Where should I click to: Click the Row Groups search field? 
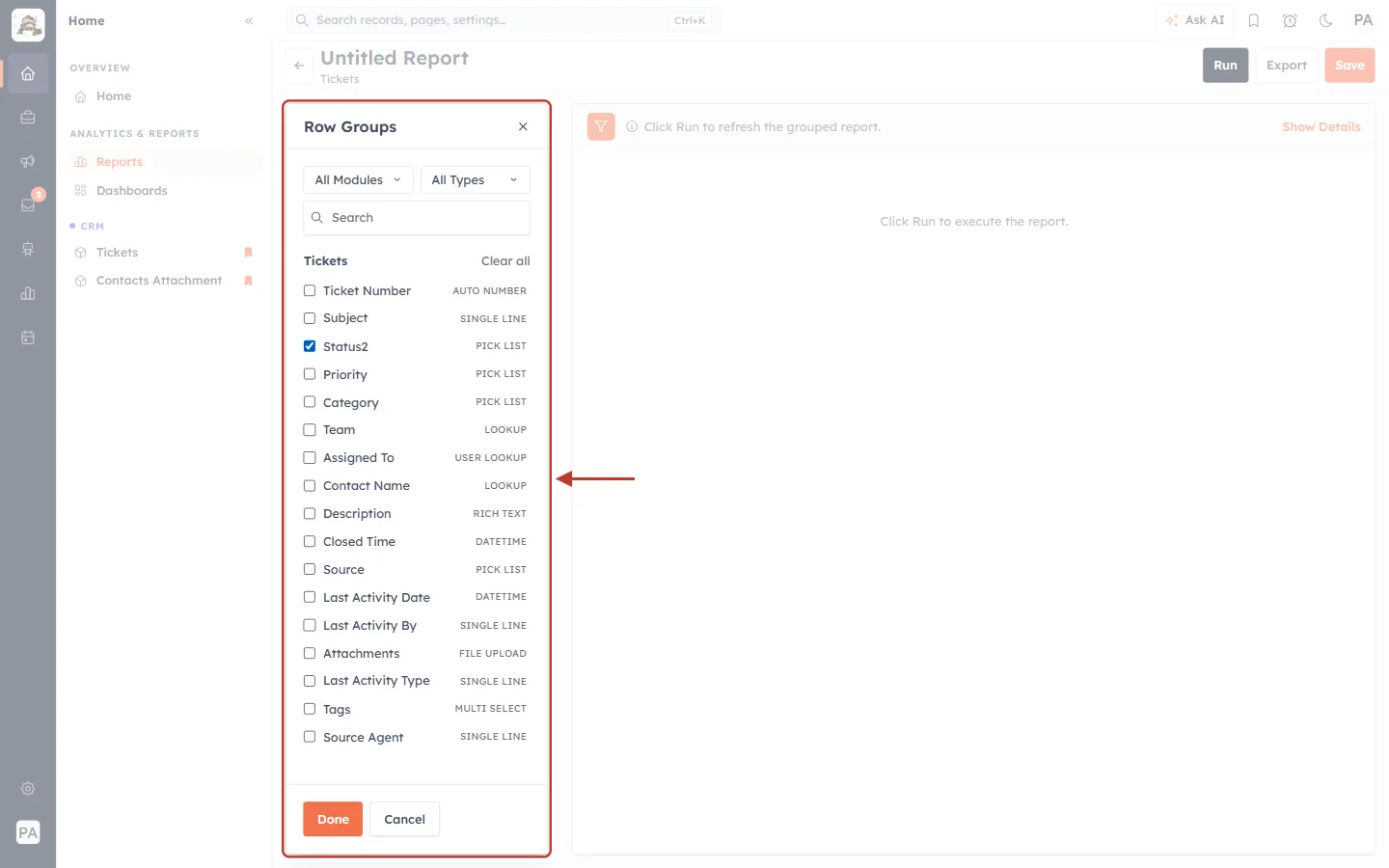point(417,218)
